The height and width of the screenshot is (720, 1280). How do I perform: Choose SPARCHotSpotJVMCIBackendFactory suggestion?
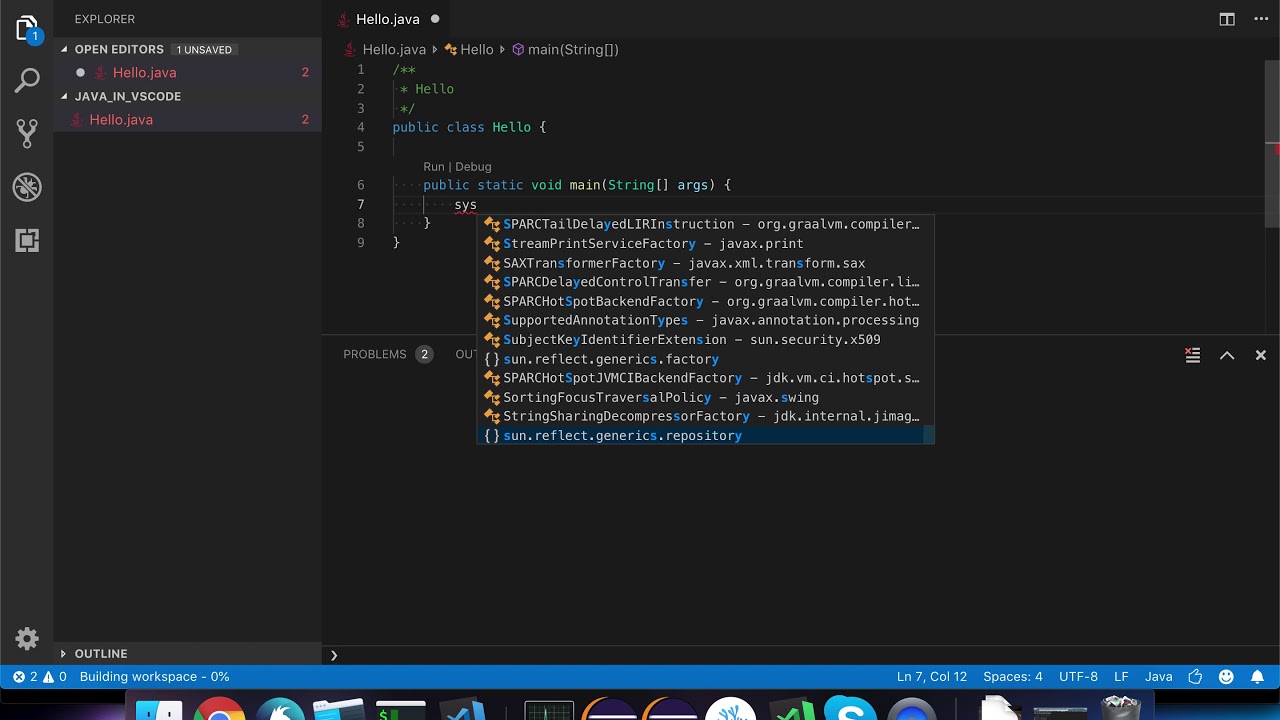(x=705, y=378)
